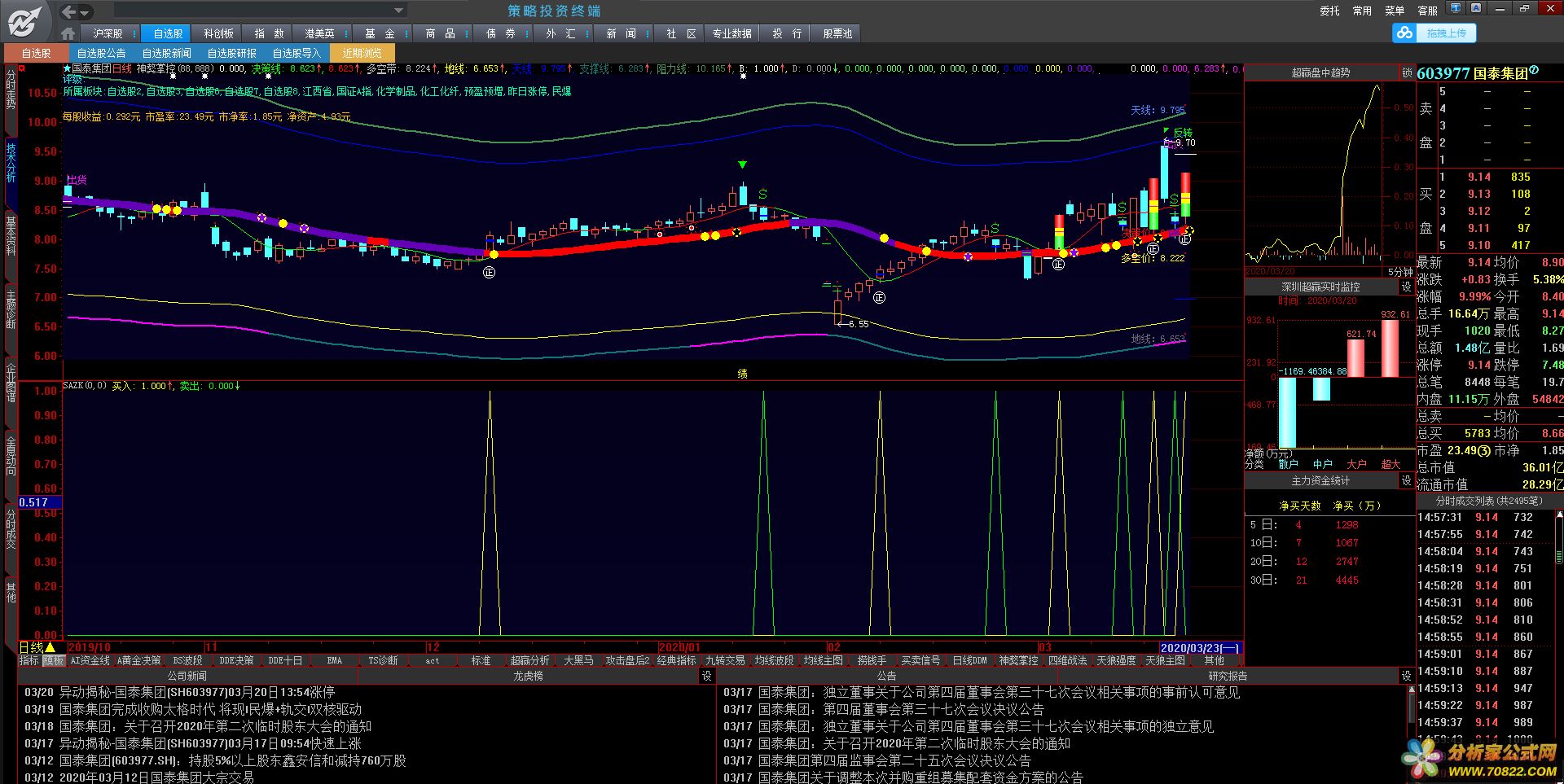Expand the stock search combo box

pyautogui.click(x=398, y=11)
